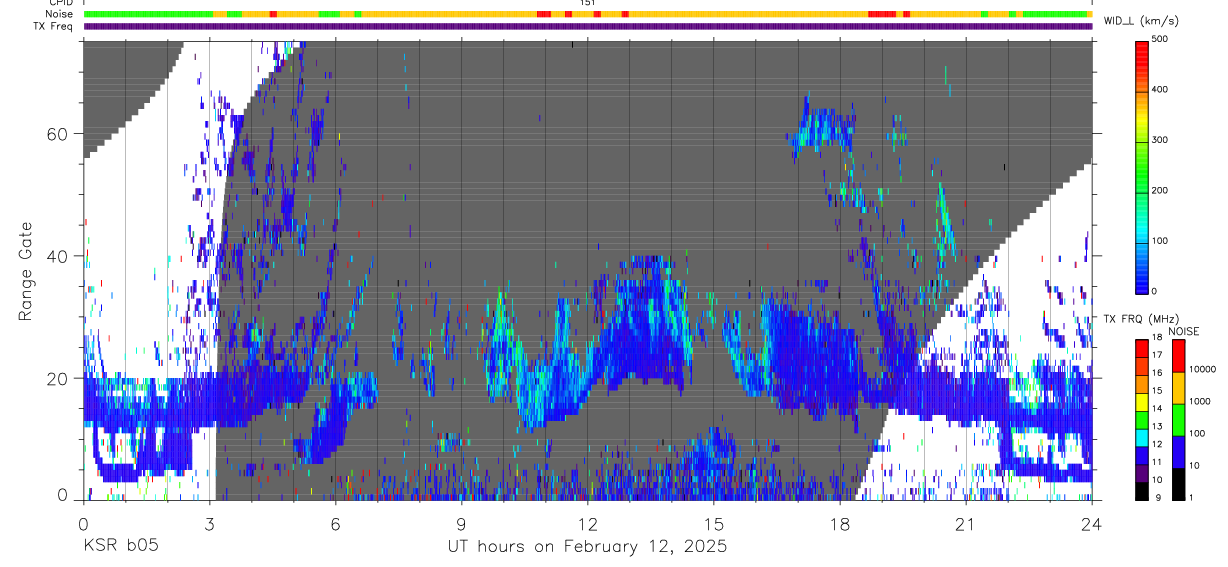Click the 'NOISE' colorbar title

[x=1183, y=331]
